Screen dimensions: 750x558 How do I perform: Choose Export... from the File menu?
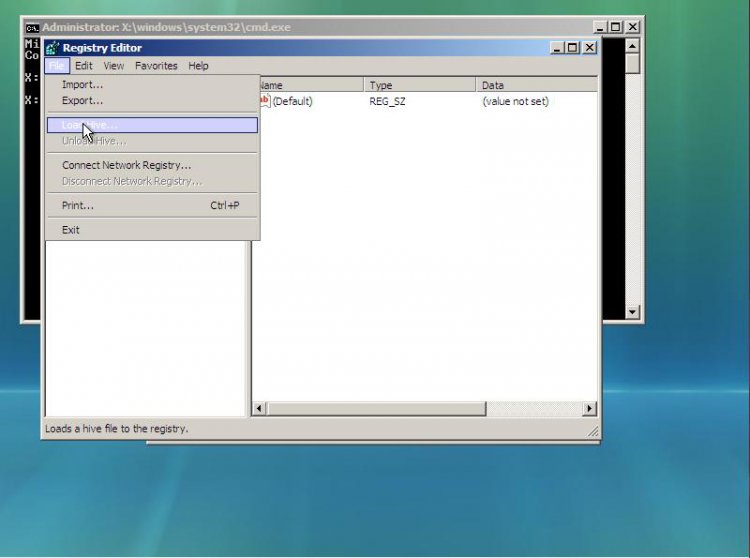click(x=152, y=101)
